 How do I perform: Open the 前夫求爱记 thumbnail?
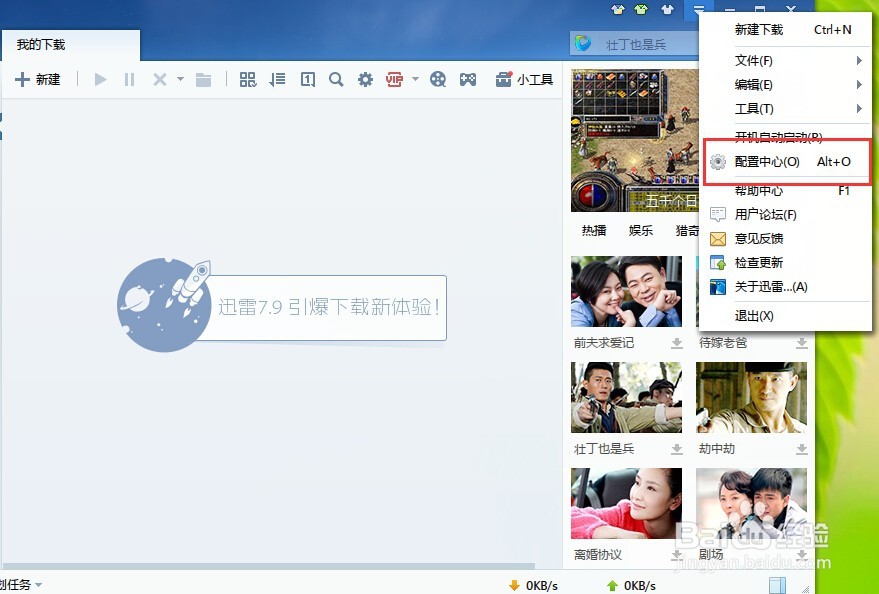[626, 291]
